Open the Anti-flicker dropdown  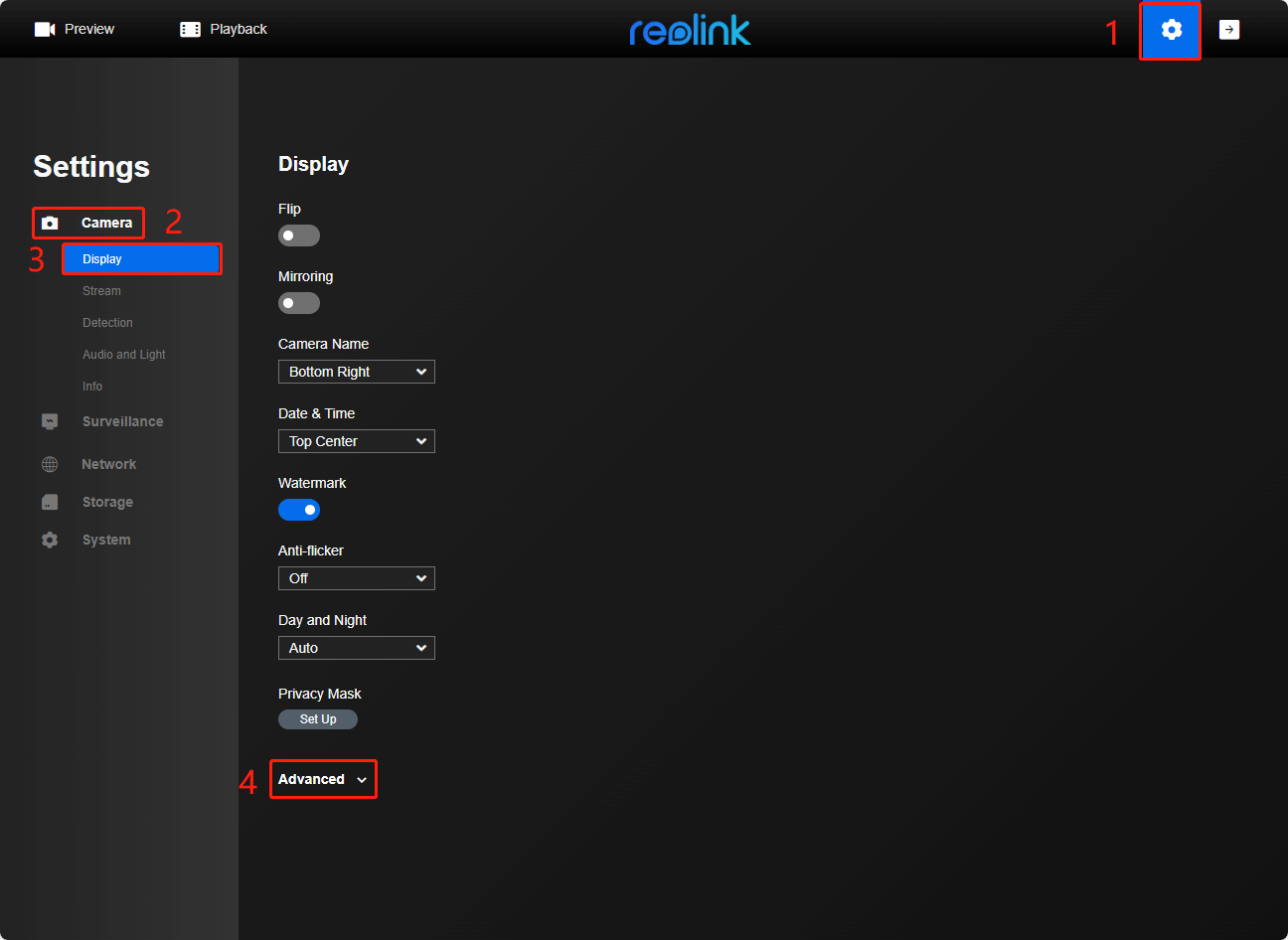pos(356,578)
